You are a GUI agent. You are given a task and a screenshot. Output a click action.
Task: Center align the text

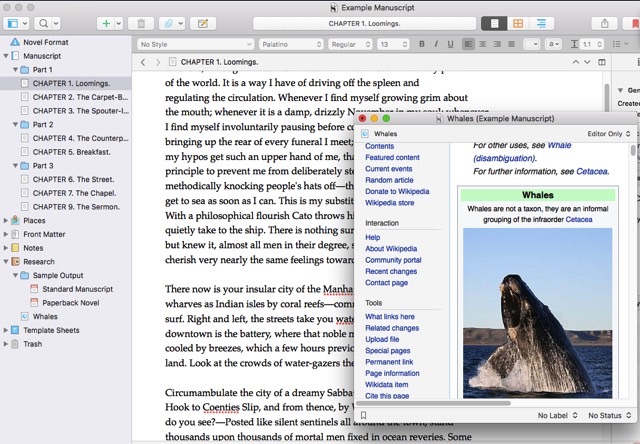(482, 44)
